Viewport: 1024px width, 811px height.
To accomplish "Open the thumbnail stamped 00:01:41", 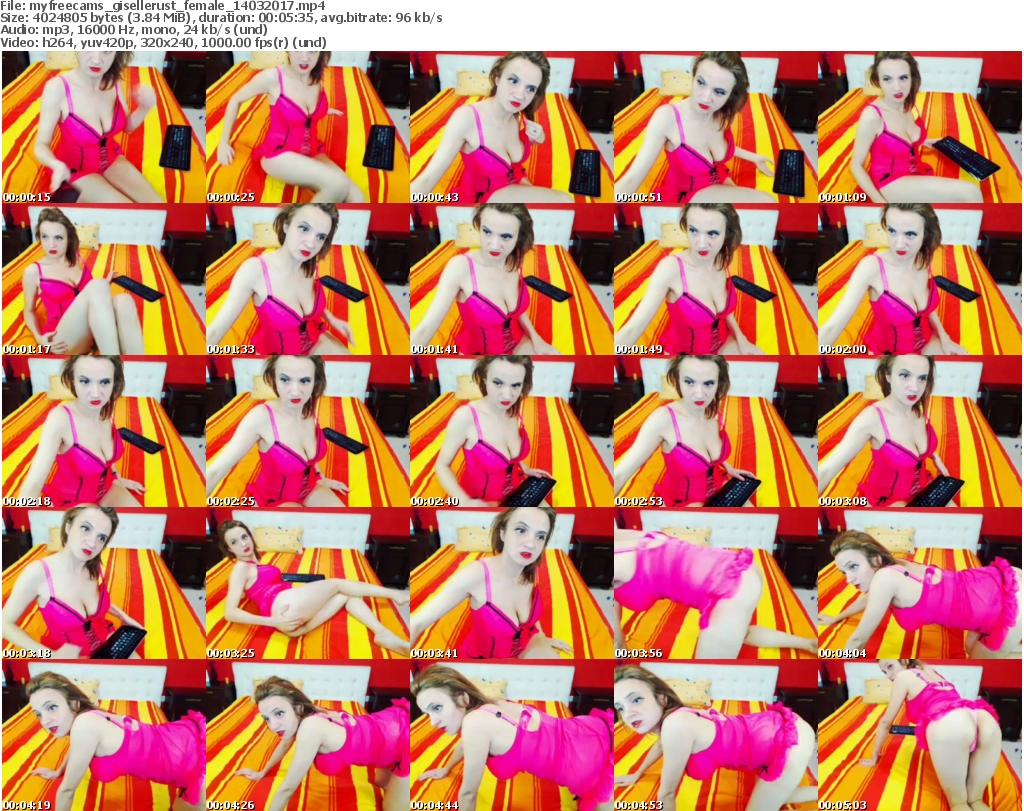I will pyautogui.click(x=511, y=279).
